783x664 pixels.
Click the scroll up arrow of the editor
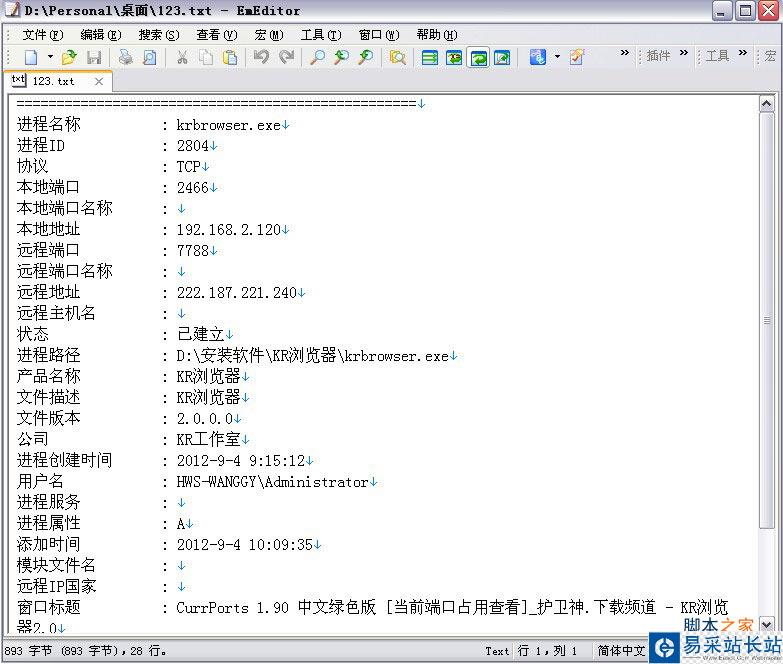767,104
